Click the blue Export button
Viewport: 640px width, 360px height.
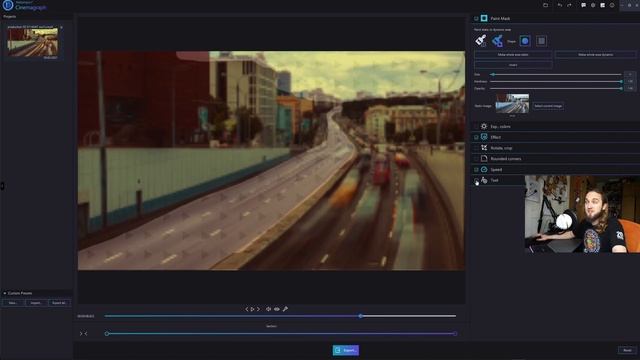click(x=346, y=350)
